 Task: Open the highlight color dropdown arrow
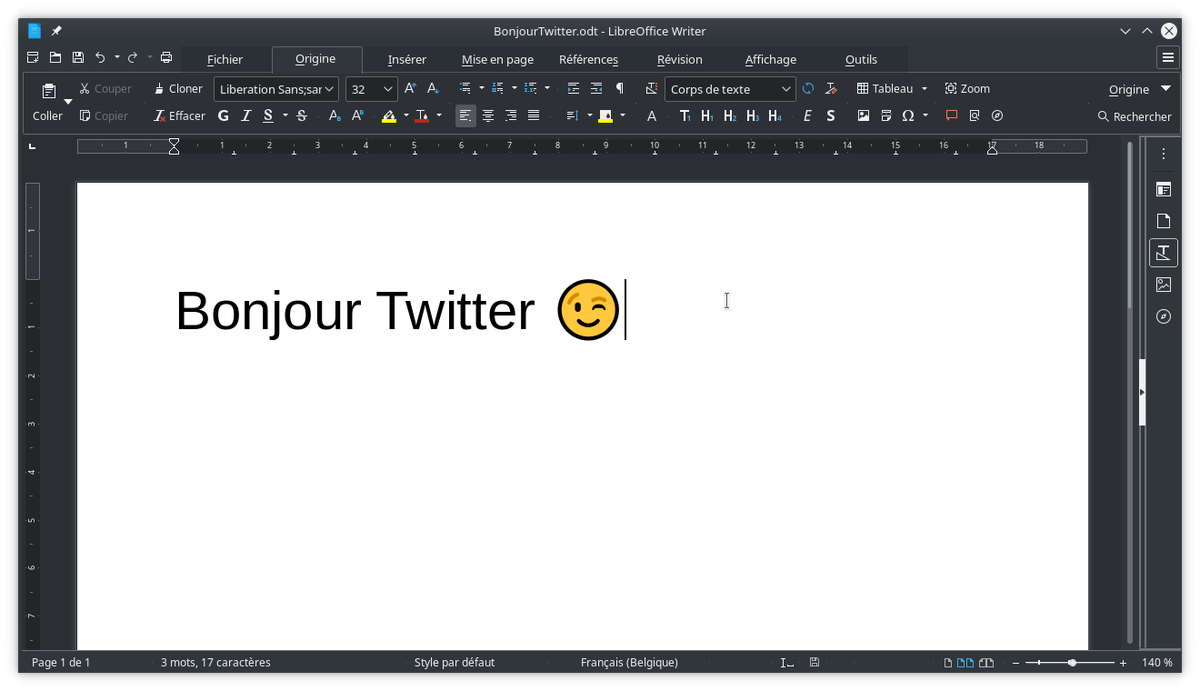(x=406, y=116)
